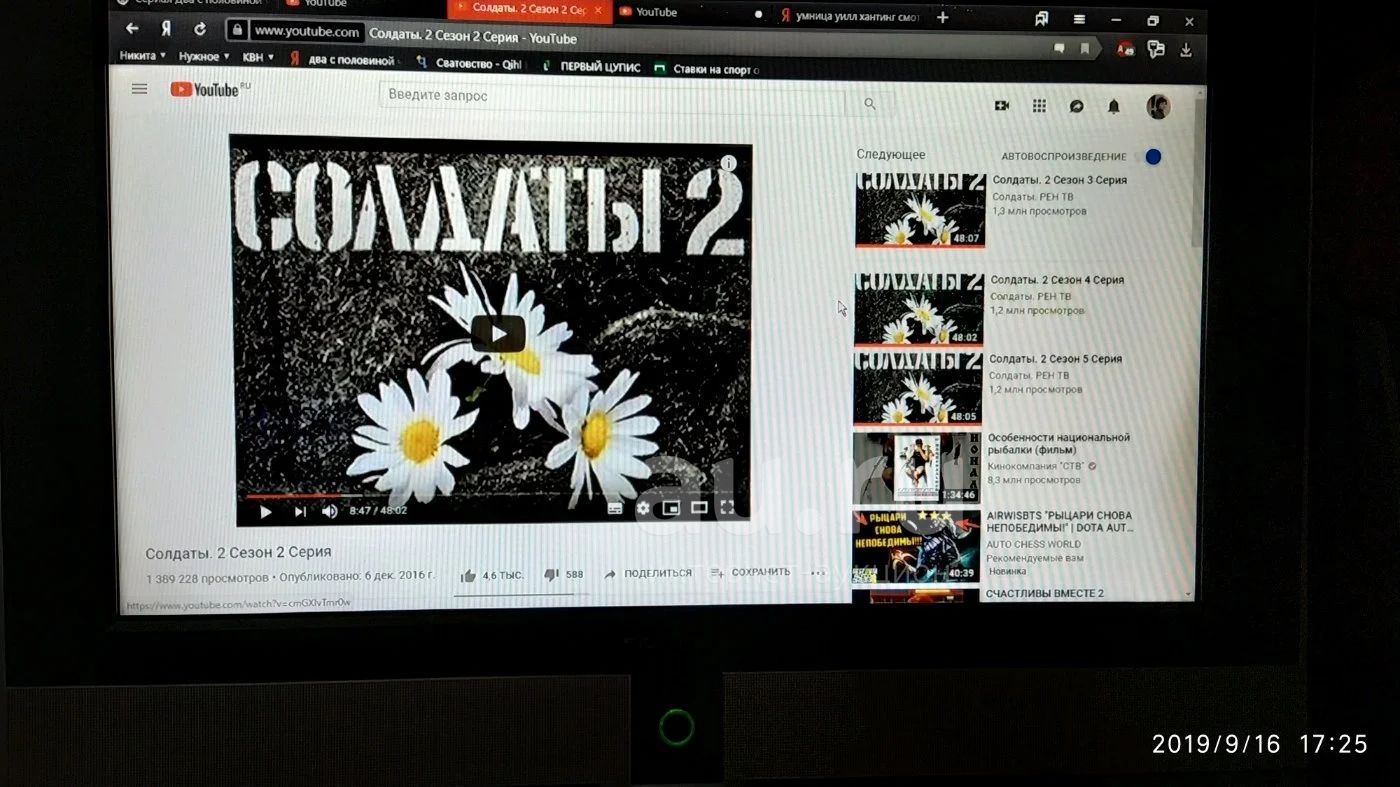
Task: Open the YouTube hamburger guide menu
Action: (x=139, y=89)
